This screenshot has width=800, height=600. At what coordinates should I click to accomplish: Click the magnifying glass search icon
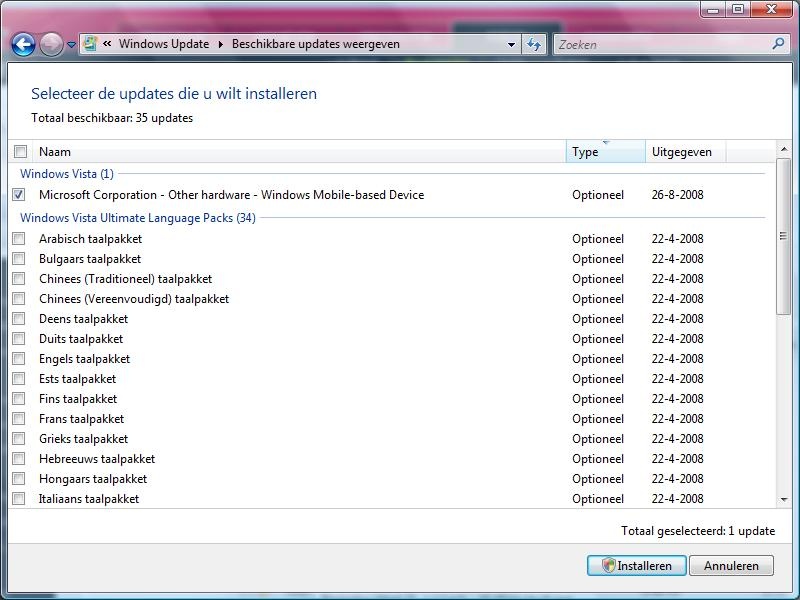click(x=778, y=44)
